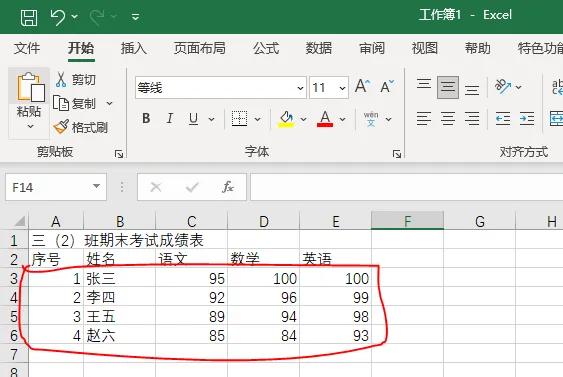Click 剪切 to cut selection

click(76, 79)
